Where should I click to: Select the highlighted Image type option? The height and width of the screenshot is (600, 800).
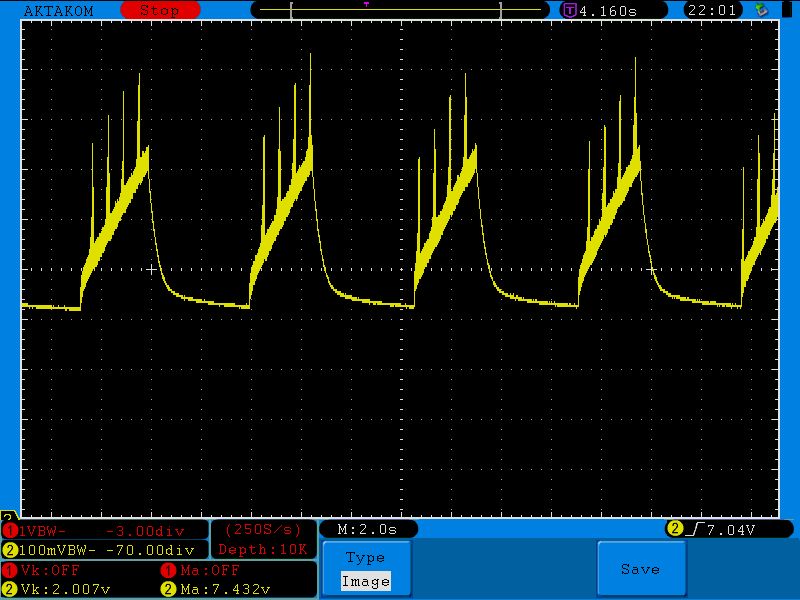(x=365, y=581)
